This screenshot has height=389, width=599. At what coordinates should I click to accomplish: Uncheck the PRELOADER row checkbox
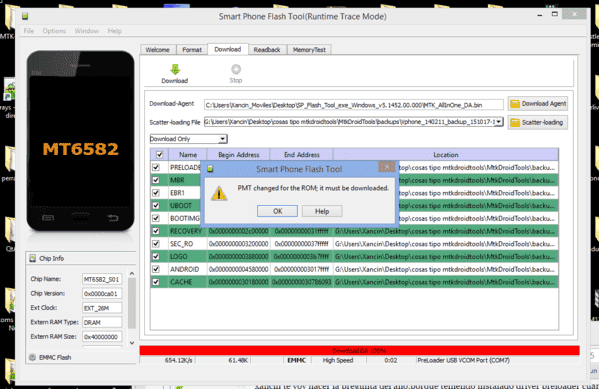click(x=156, y=167)
